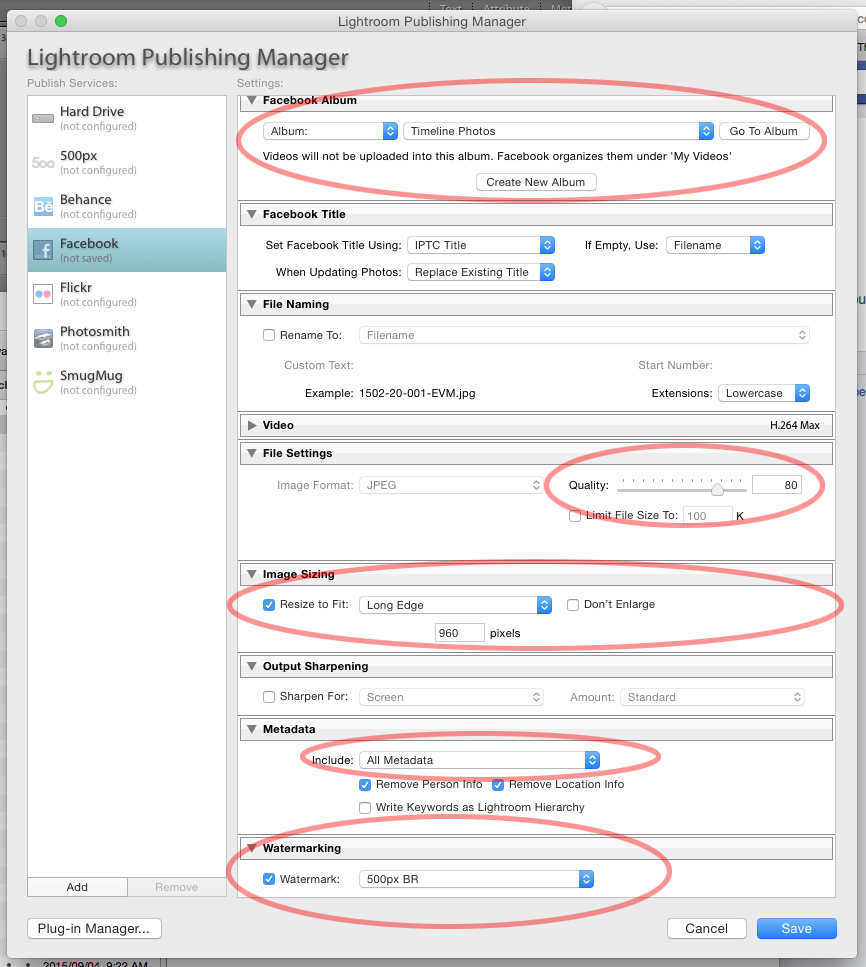Select the Flickr service label
The height and width of the screenshot is (967, 866).
click(x=76, y=287)
